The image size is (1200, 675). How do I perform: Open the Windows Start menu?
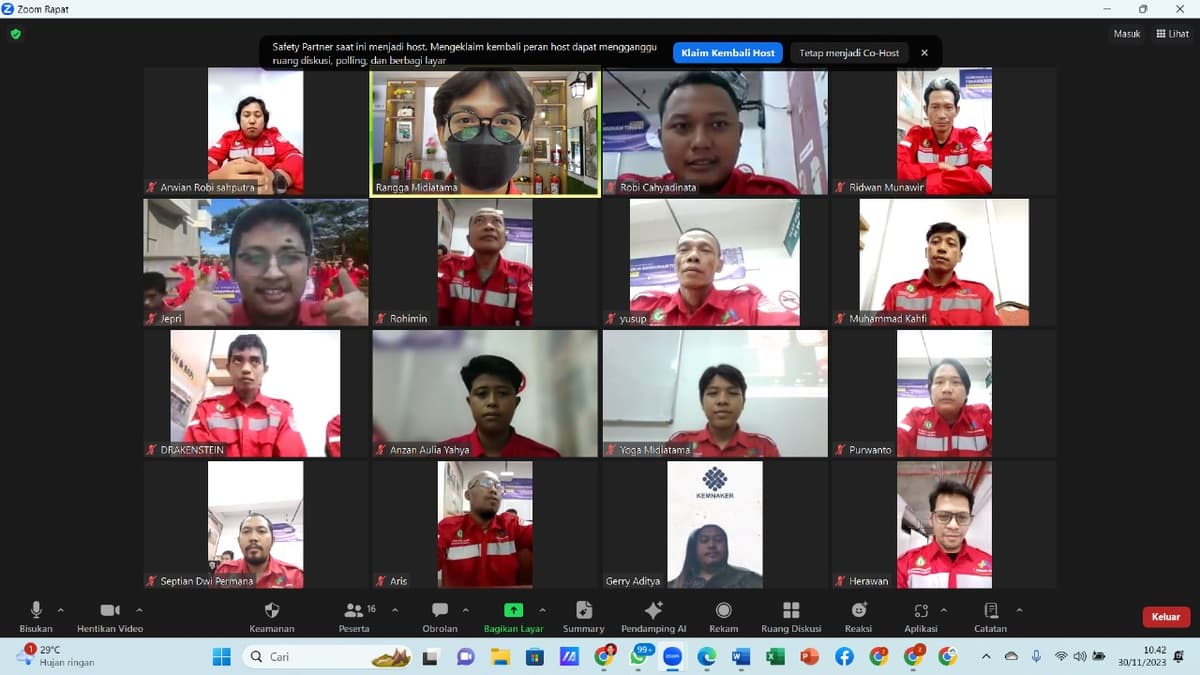tap(222, 656)
